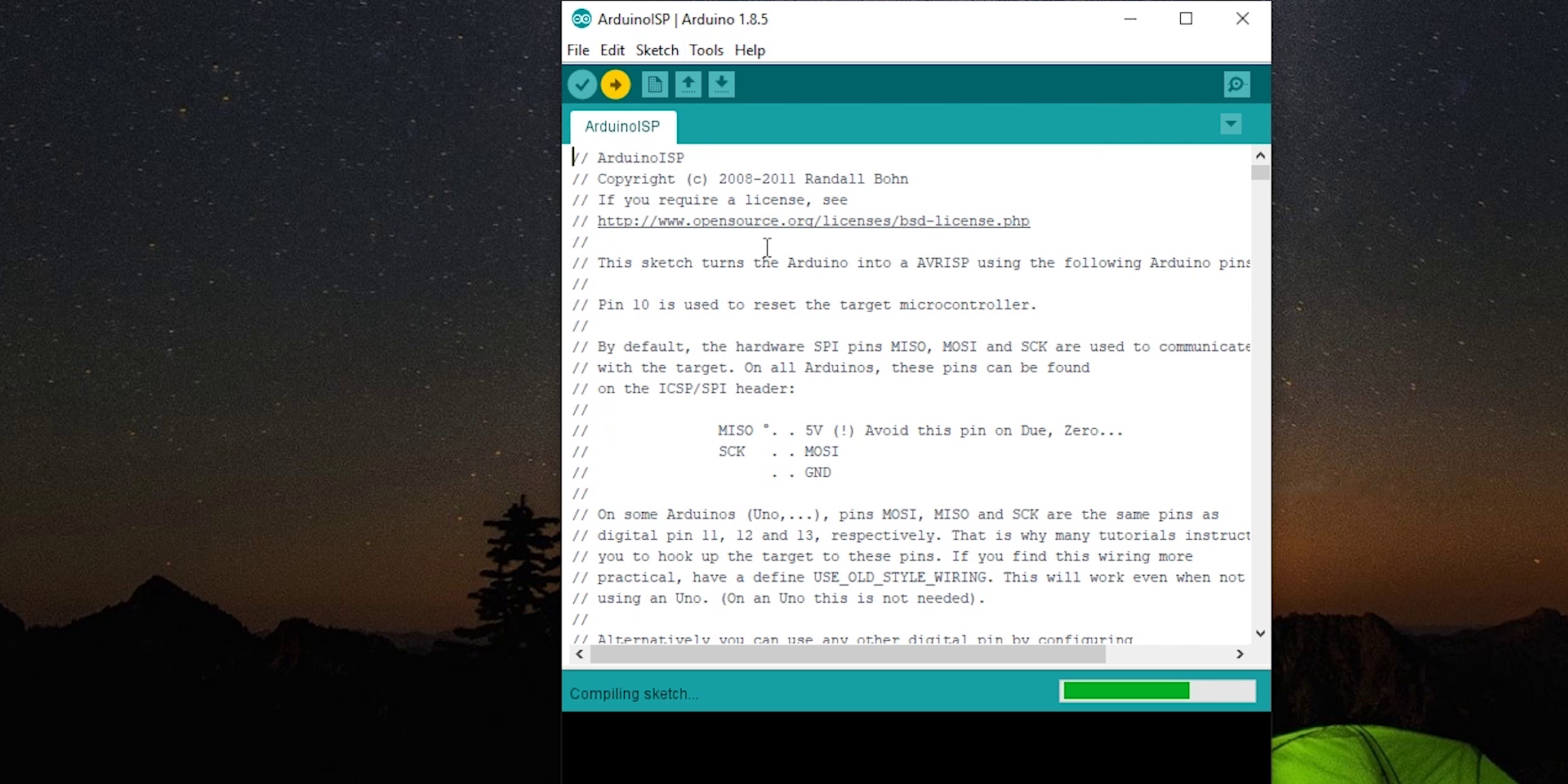The image size is (1568, 784).
Task: Click the vertical scrollbar down arrow
Action: pyautogui.click(x=1260, y=633)
